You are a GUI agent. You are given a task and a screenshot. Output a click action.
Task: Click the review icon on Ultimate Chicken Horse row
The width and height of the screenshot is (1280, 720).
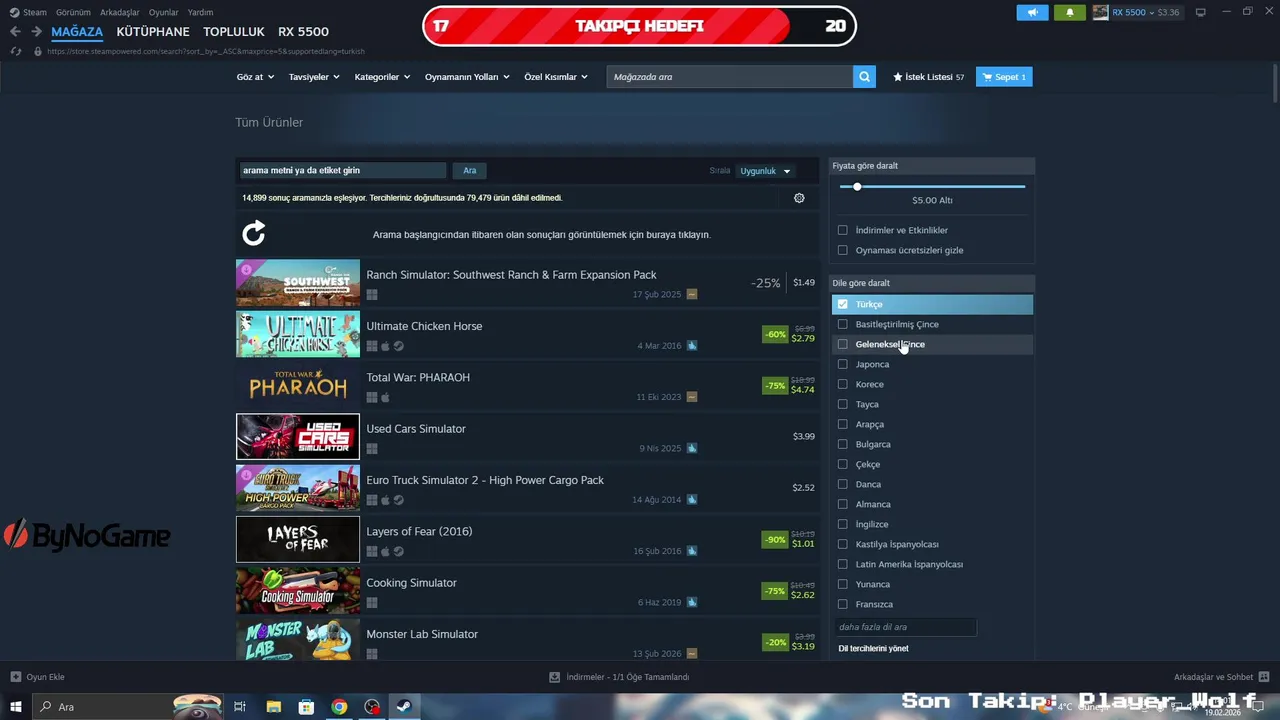point(692,346)
